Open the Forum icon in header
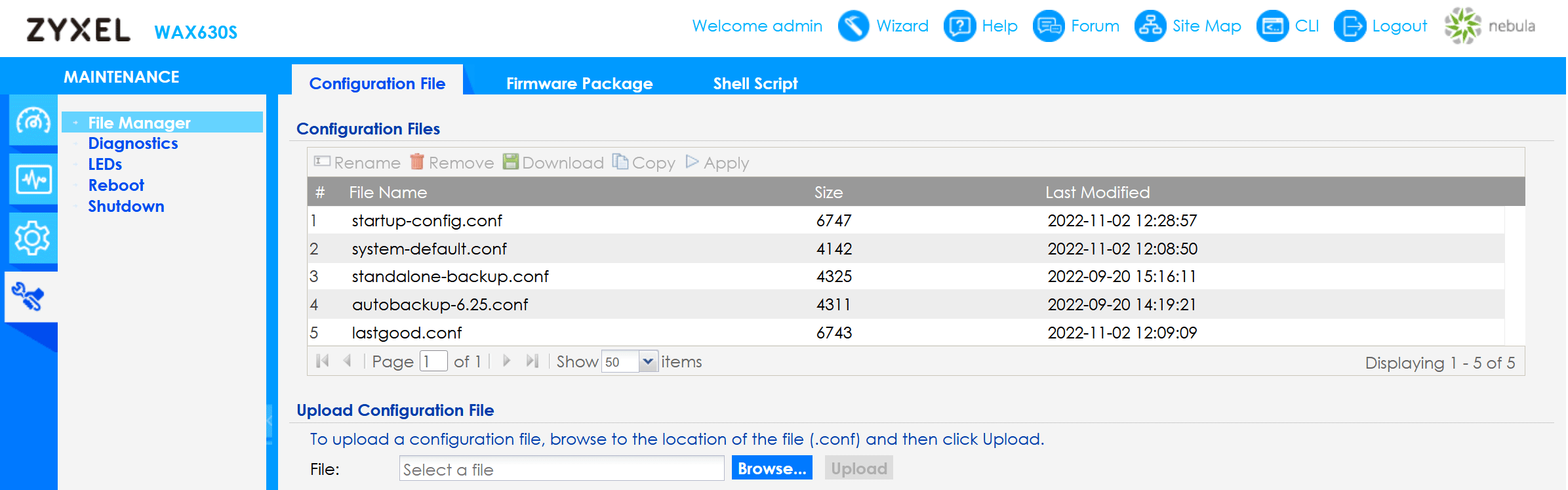Screen dimensions: 1568x490 [x=1048, y=26]
